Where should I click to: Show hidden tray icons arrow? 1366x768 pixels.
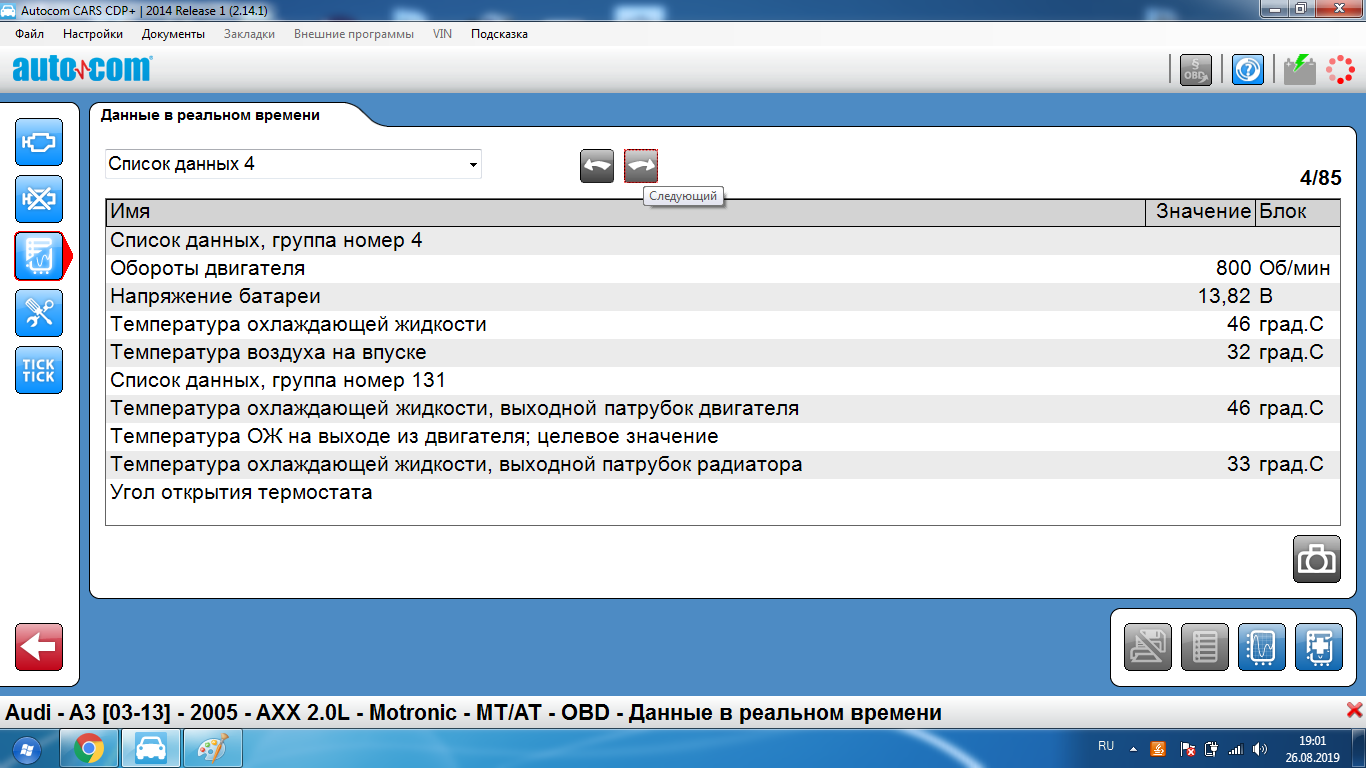point(1133,748)
